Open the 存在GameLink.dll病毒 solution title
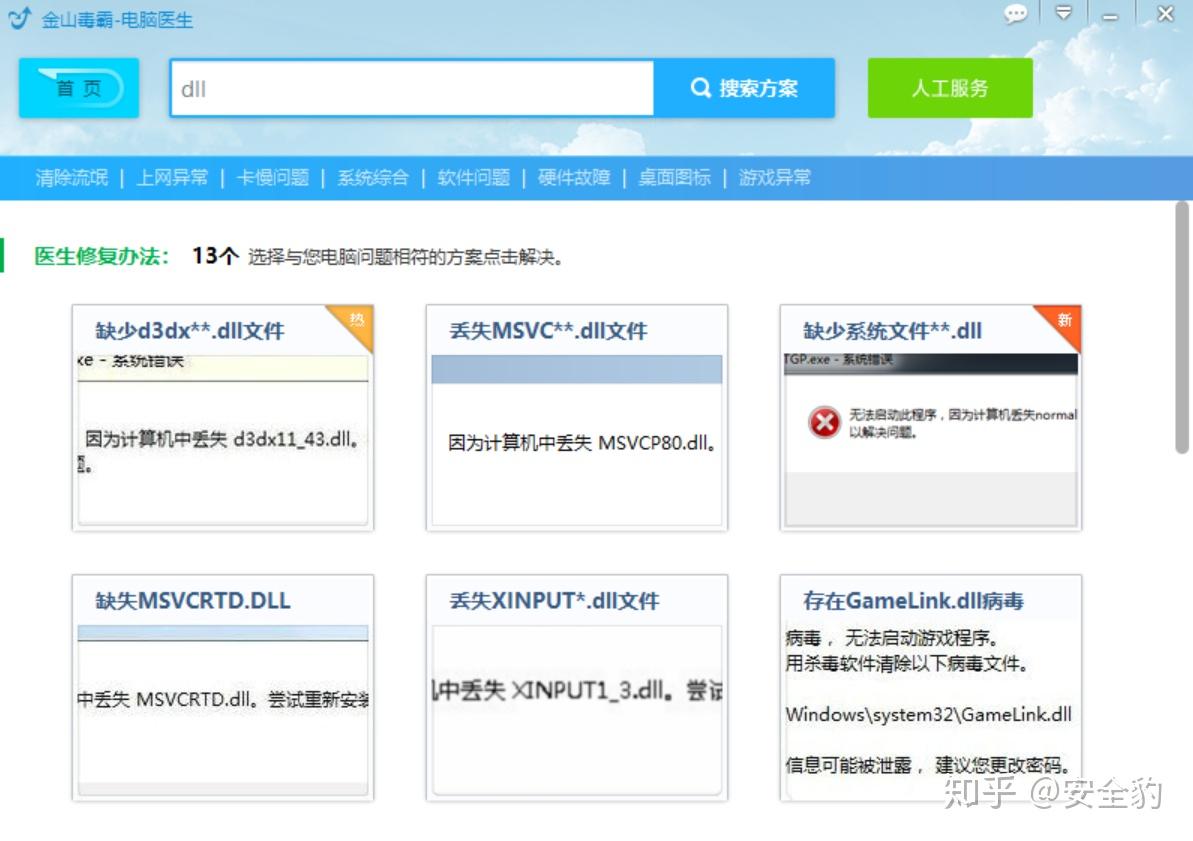The height and width of the screenshot is (841, 1193). tap(913, 600)
